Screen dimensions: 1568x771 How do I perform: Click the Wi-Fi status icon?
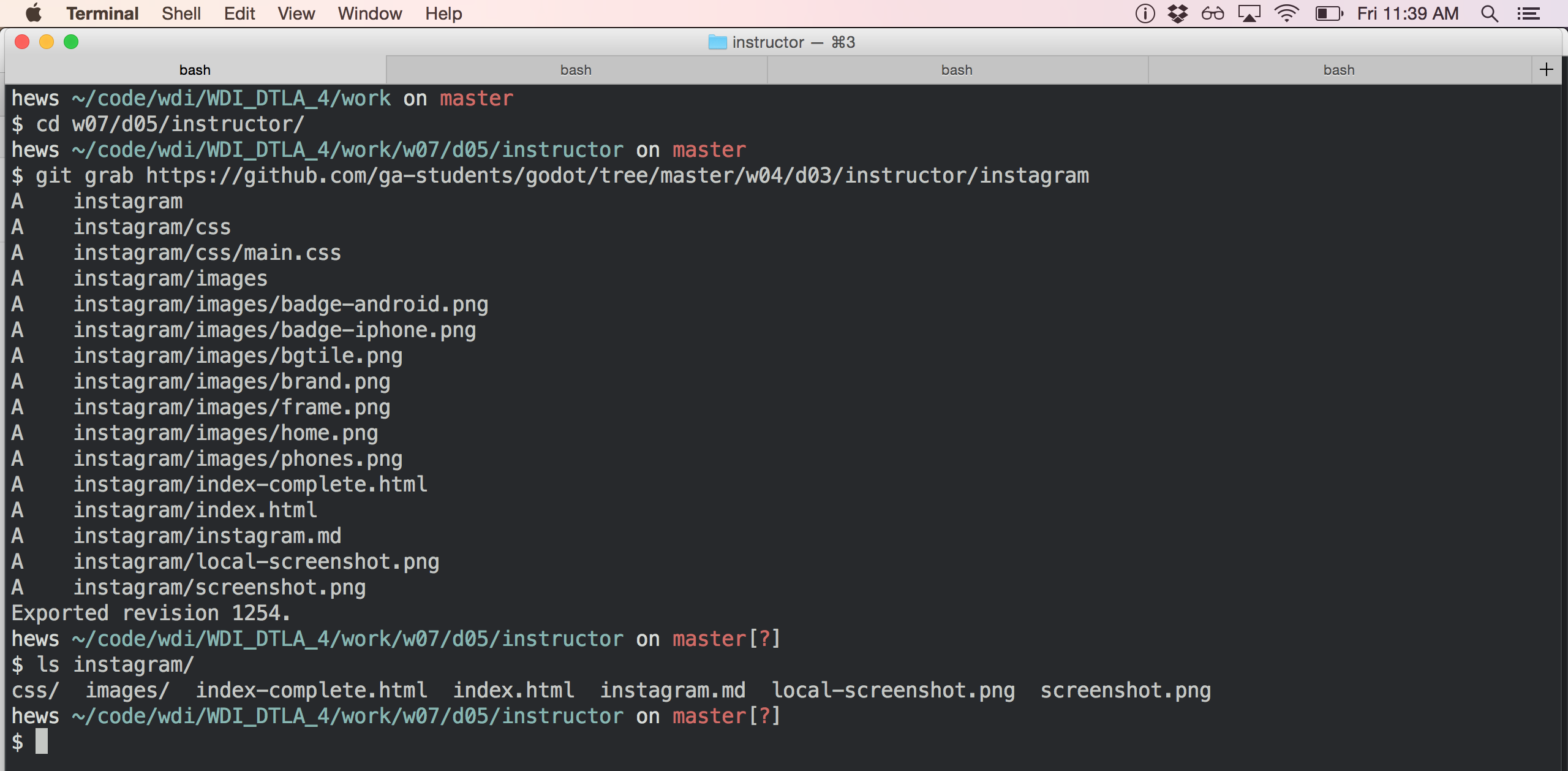pyautogui.click(x=1286, y=13)
